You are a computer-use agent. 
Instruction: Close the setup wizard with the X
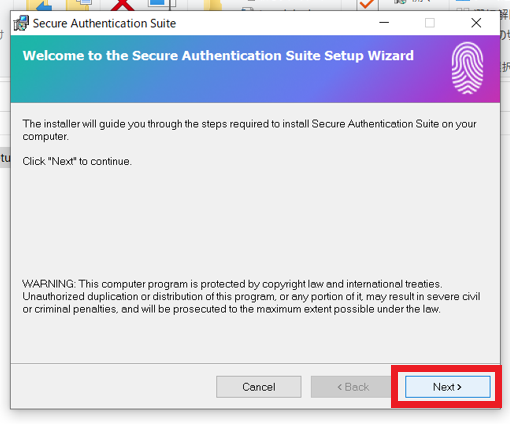click(476, 23)
